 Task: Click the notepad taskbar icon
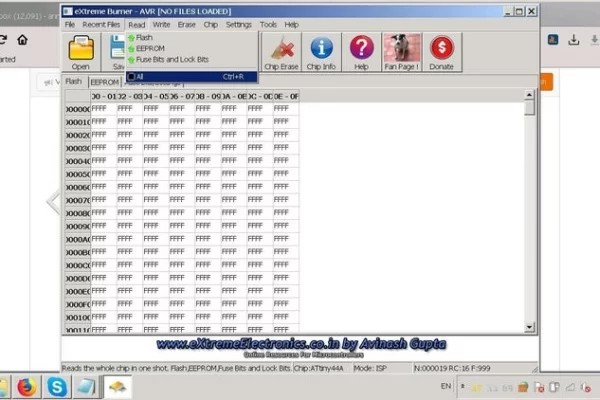coord(86,387)
